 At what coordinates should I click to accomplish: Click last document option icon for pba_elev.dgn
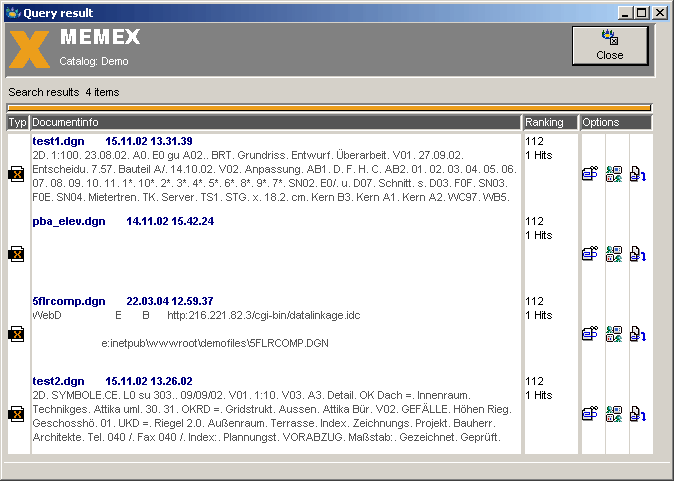coord(637,255)
